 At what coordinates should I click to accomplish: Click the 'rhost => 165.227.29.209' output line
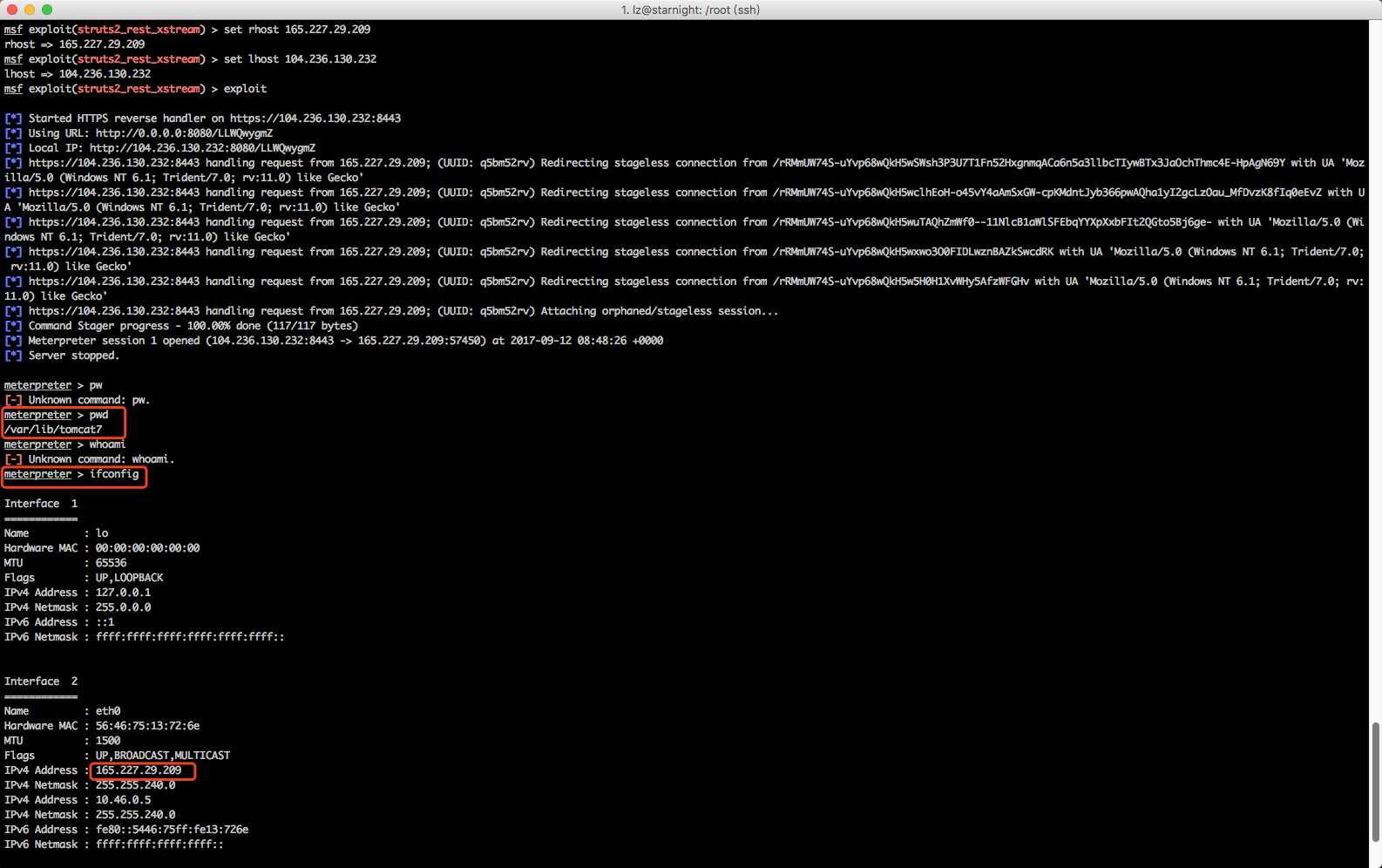(75, 44)
